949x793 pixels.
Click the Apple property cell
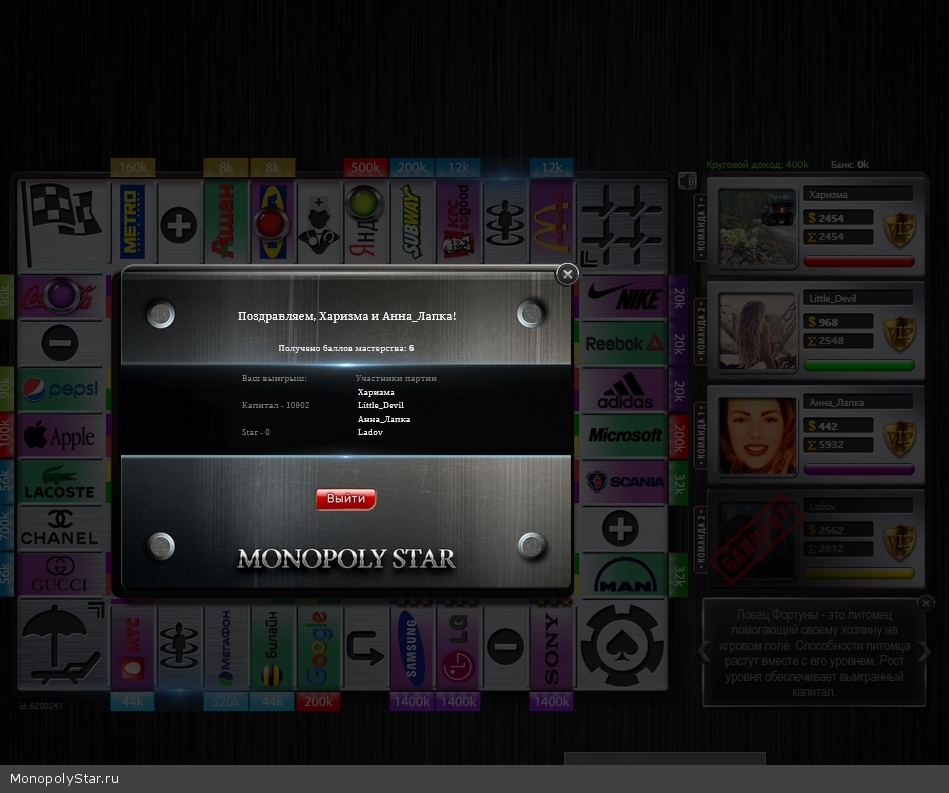[x=59, y=436]
